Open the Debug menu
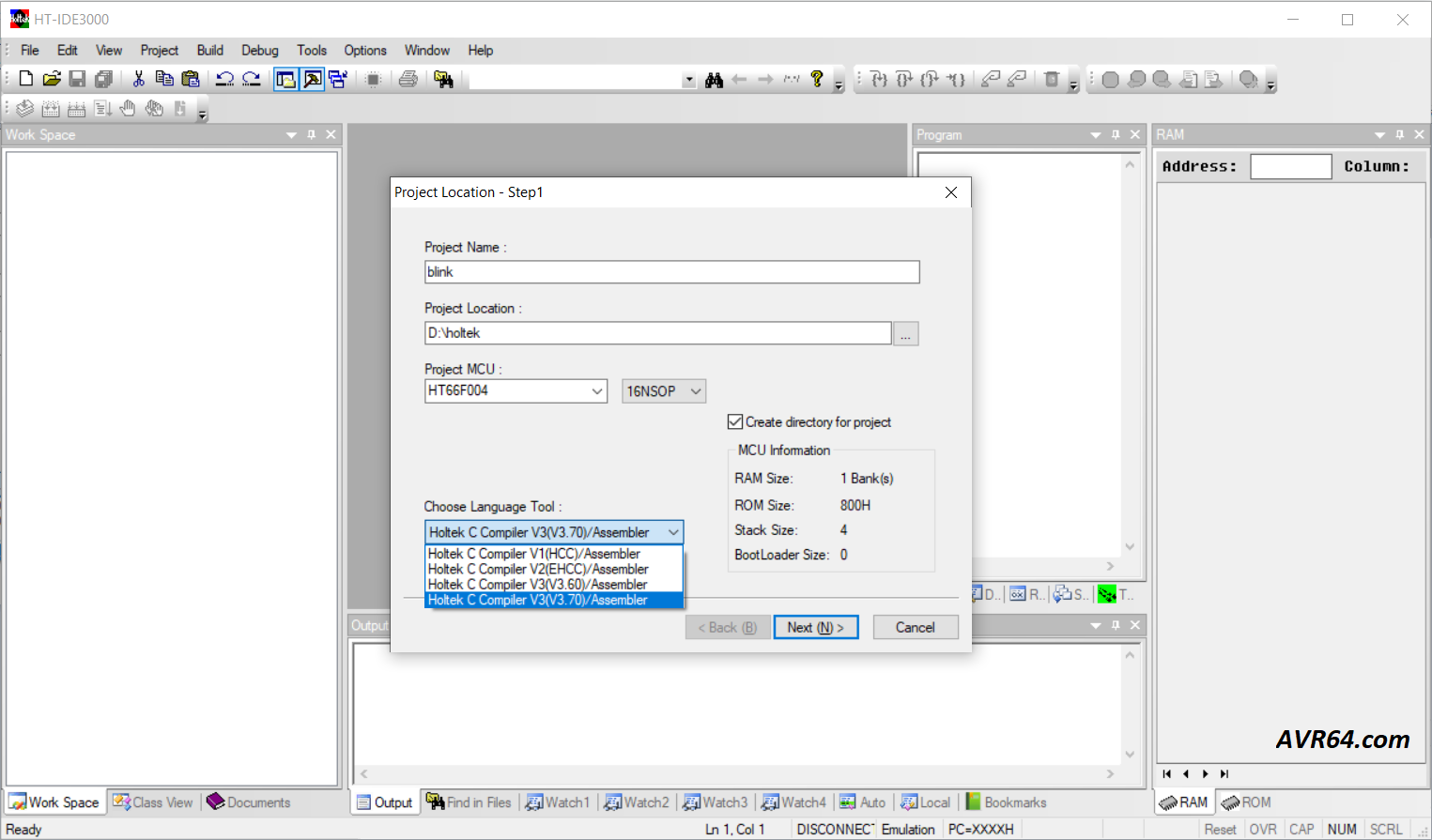 click(259, 51)
